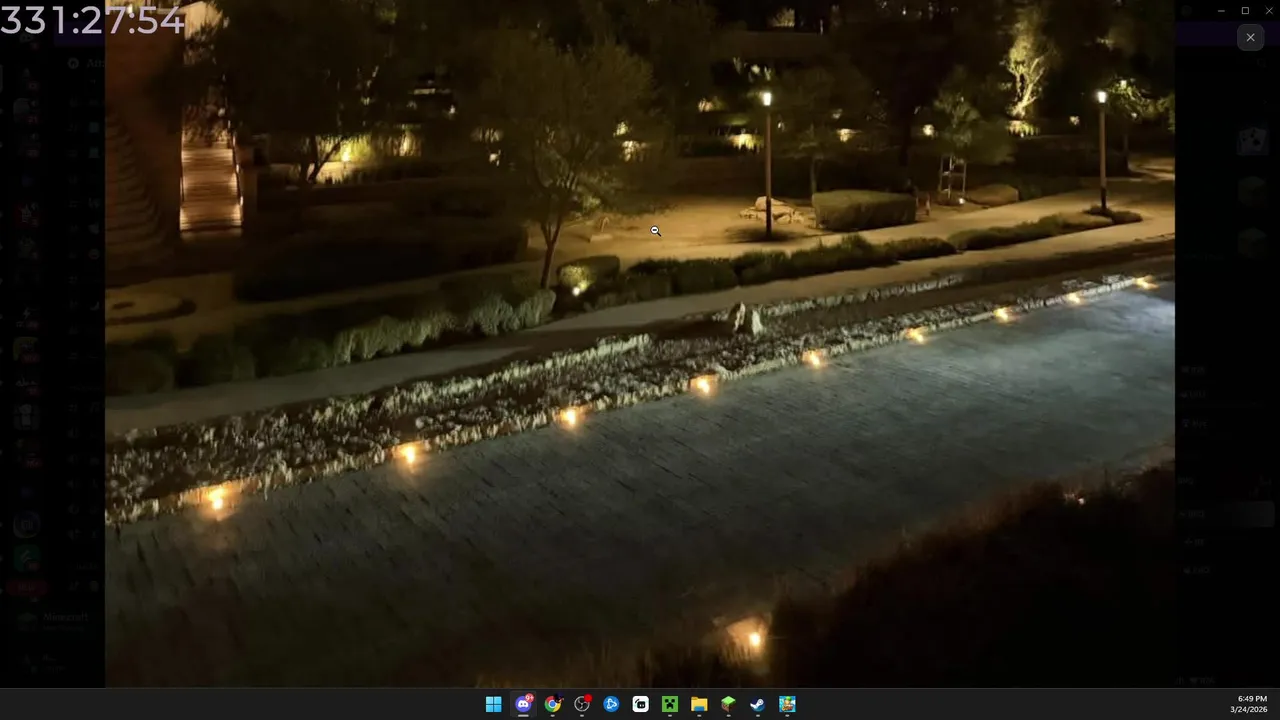Open Minecraft grass block launcher icon
The image size is (1280, 720).
pyautogui.click(x=728, y=704)
